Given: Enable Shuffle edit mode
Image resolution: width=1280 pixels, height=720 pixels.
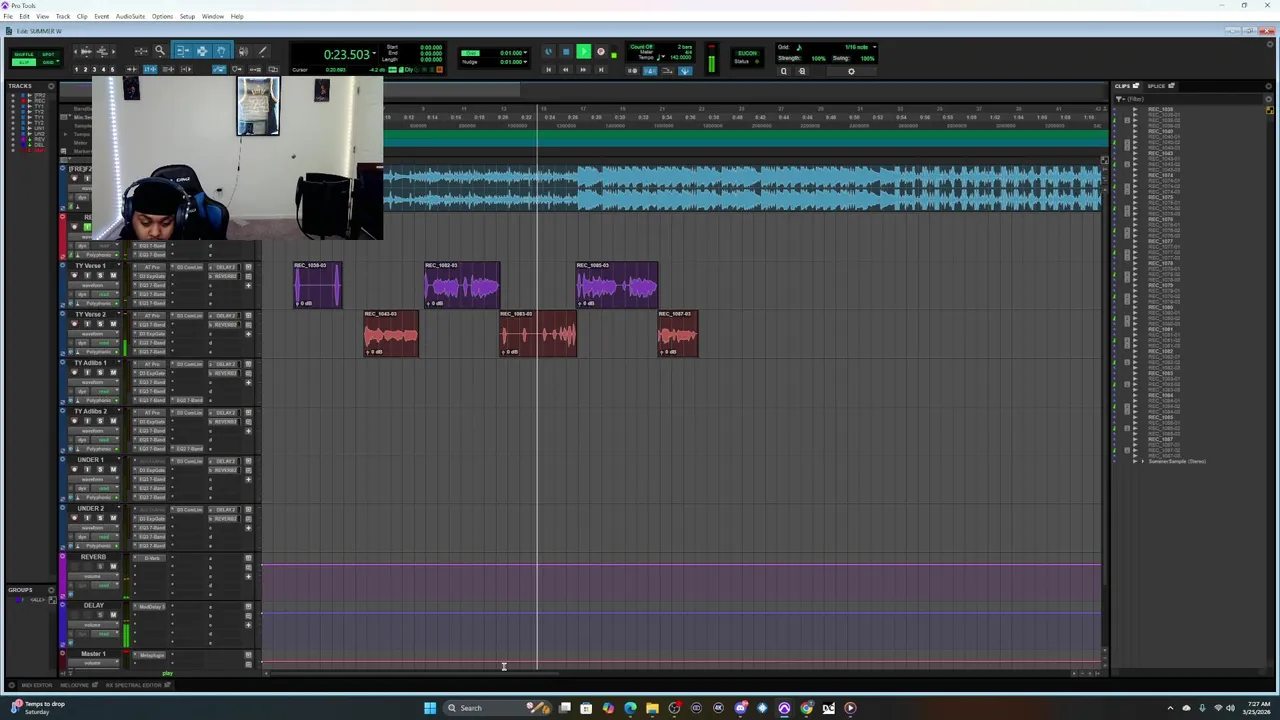Looking at the screenshot, I should [24, 54].
